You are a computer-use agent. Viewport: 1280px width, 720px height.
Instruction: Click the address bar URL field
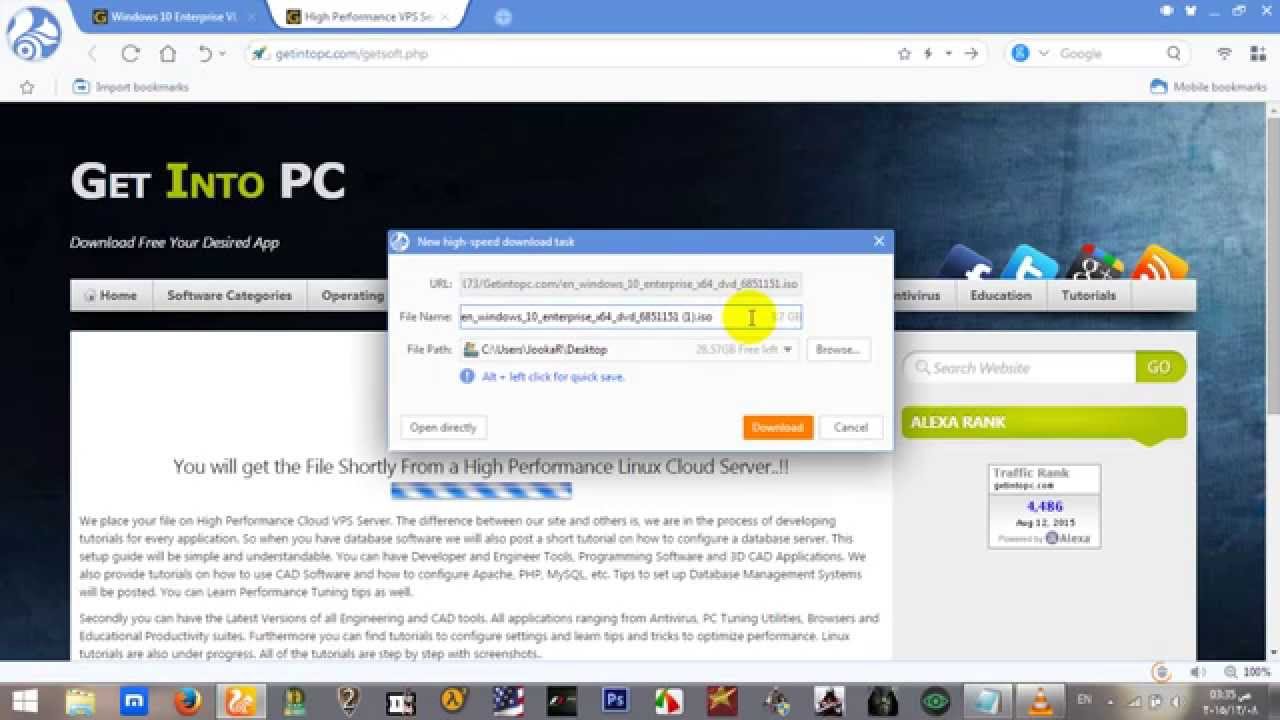pyautogui.click(x=570, y=54)
